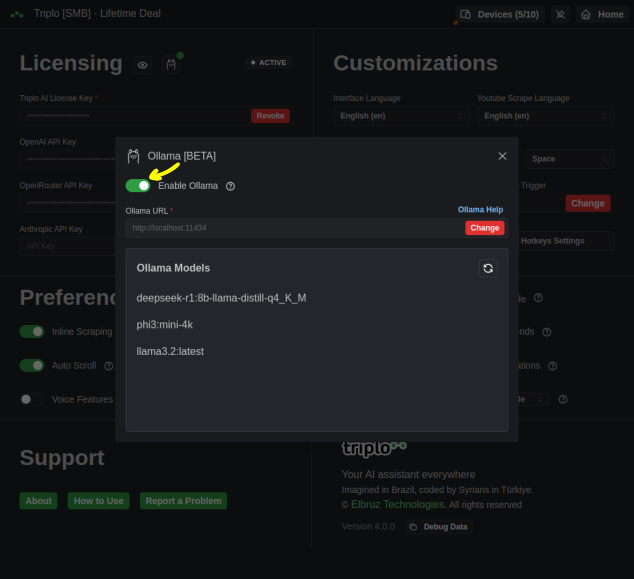Toggle Inline Scraping switch
Viewport: 634px width, 579px height.
(x=32, y=332)
